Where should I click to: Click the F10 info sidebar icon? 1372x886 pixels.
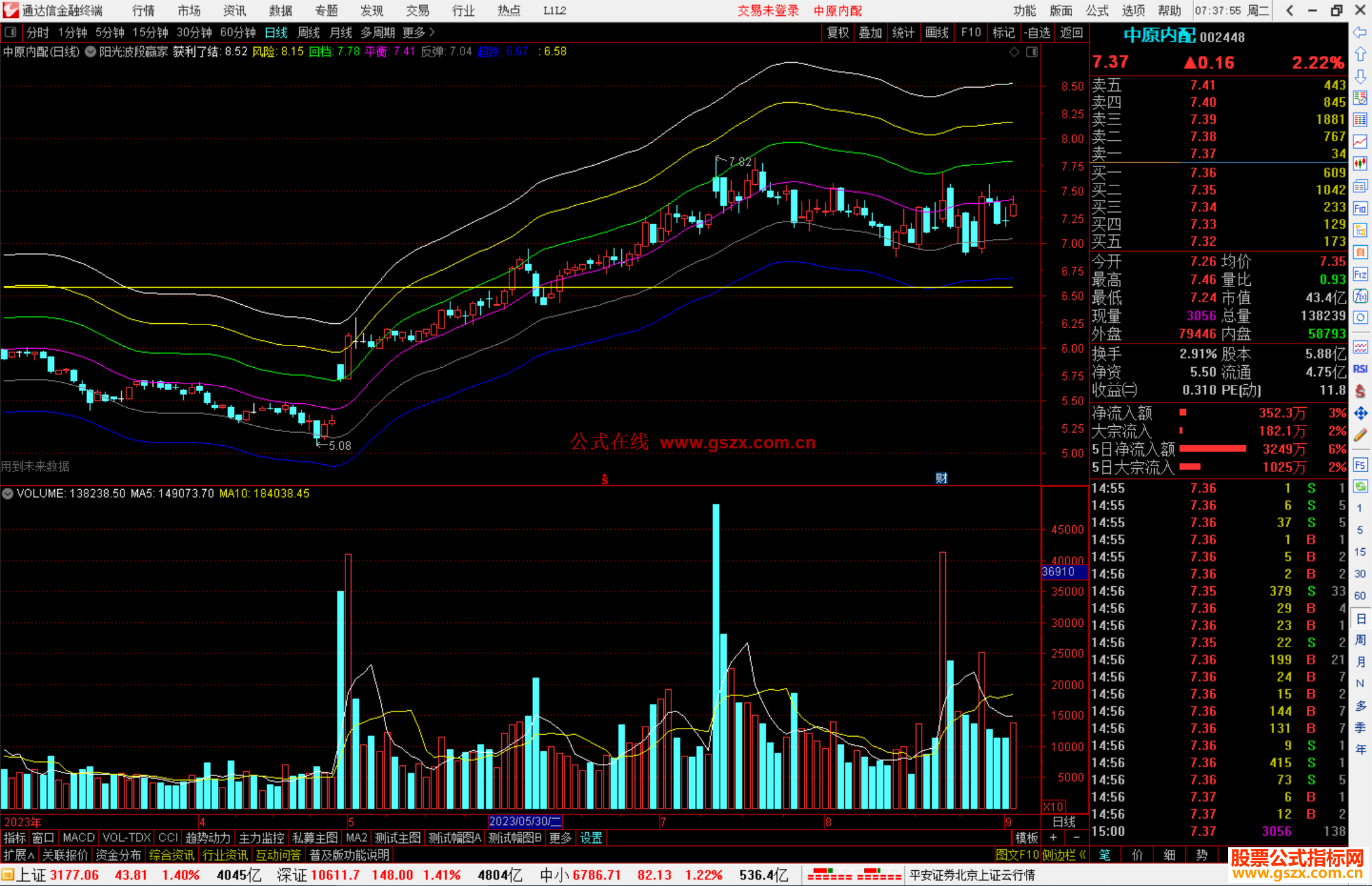coord(1360,208)
